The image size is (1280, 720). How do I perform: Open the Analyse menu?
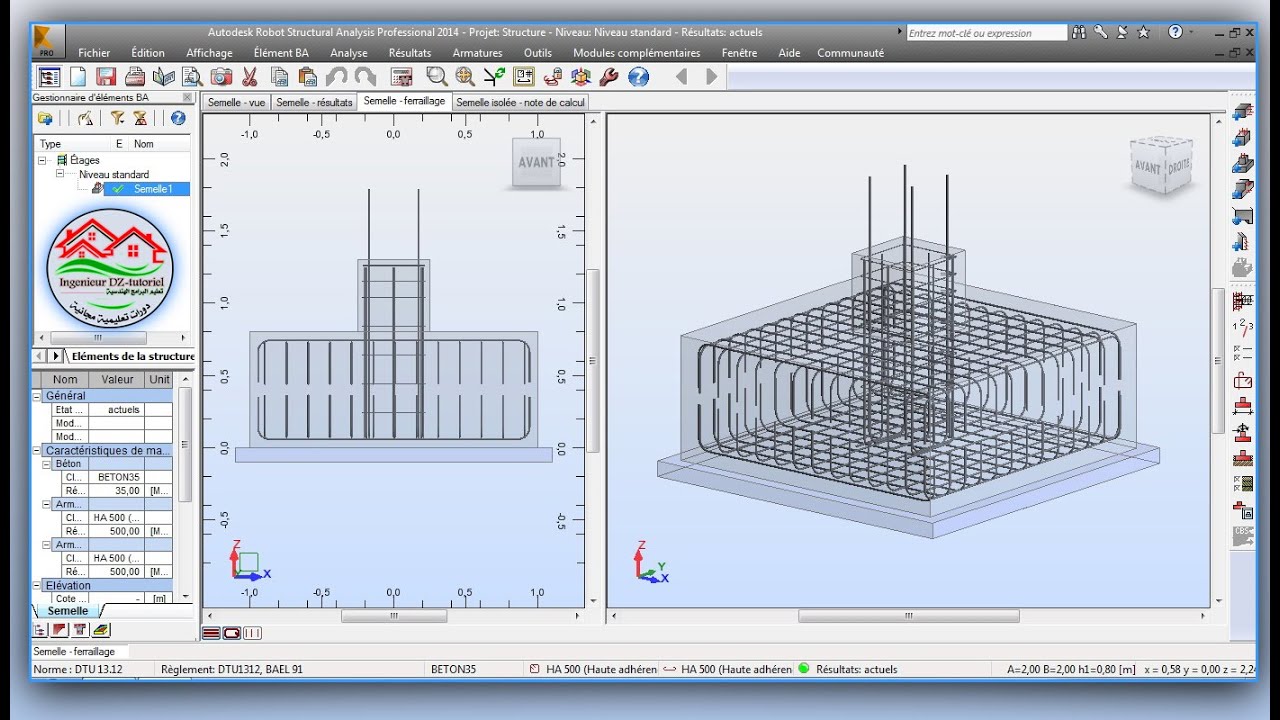349,53
